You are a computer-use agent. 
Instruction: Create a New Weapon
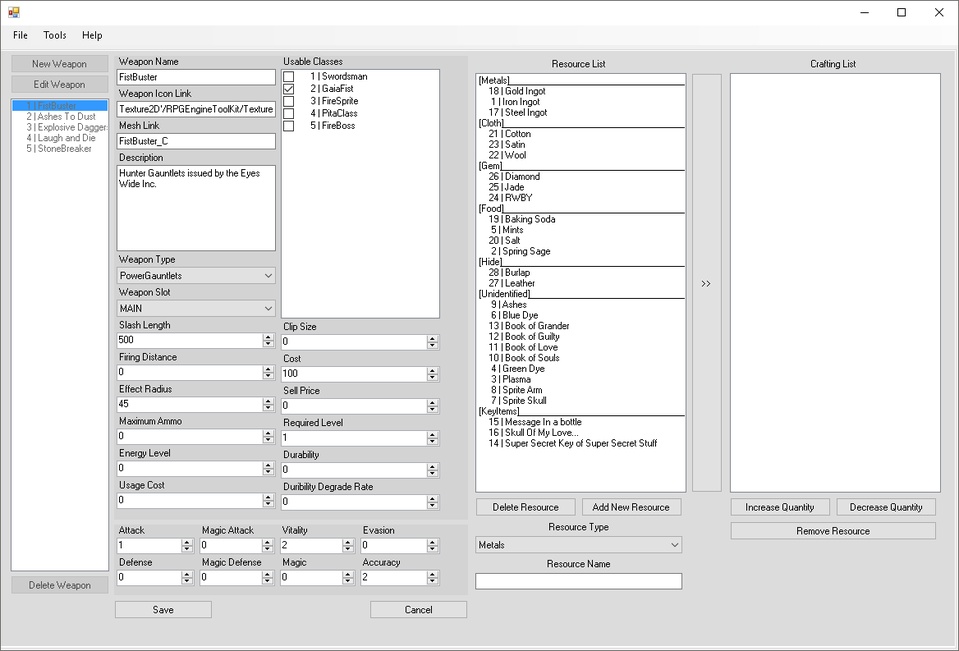(x=59, y=63)
